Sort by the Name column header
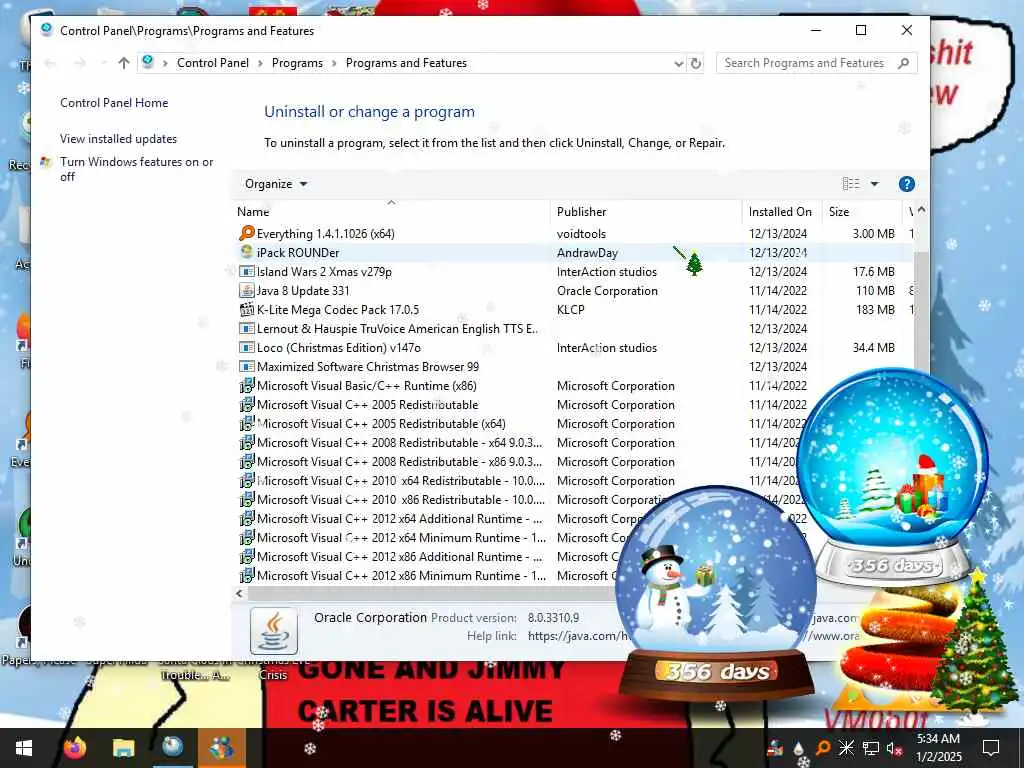The width and height of the screenshot is (1024, 768). tap(392, 212)
